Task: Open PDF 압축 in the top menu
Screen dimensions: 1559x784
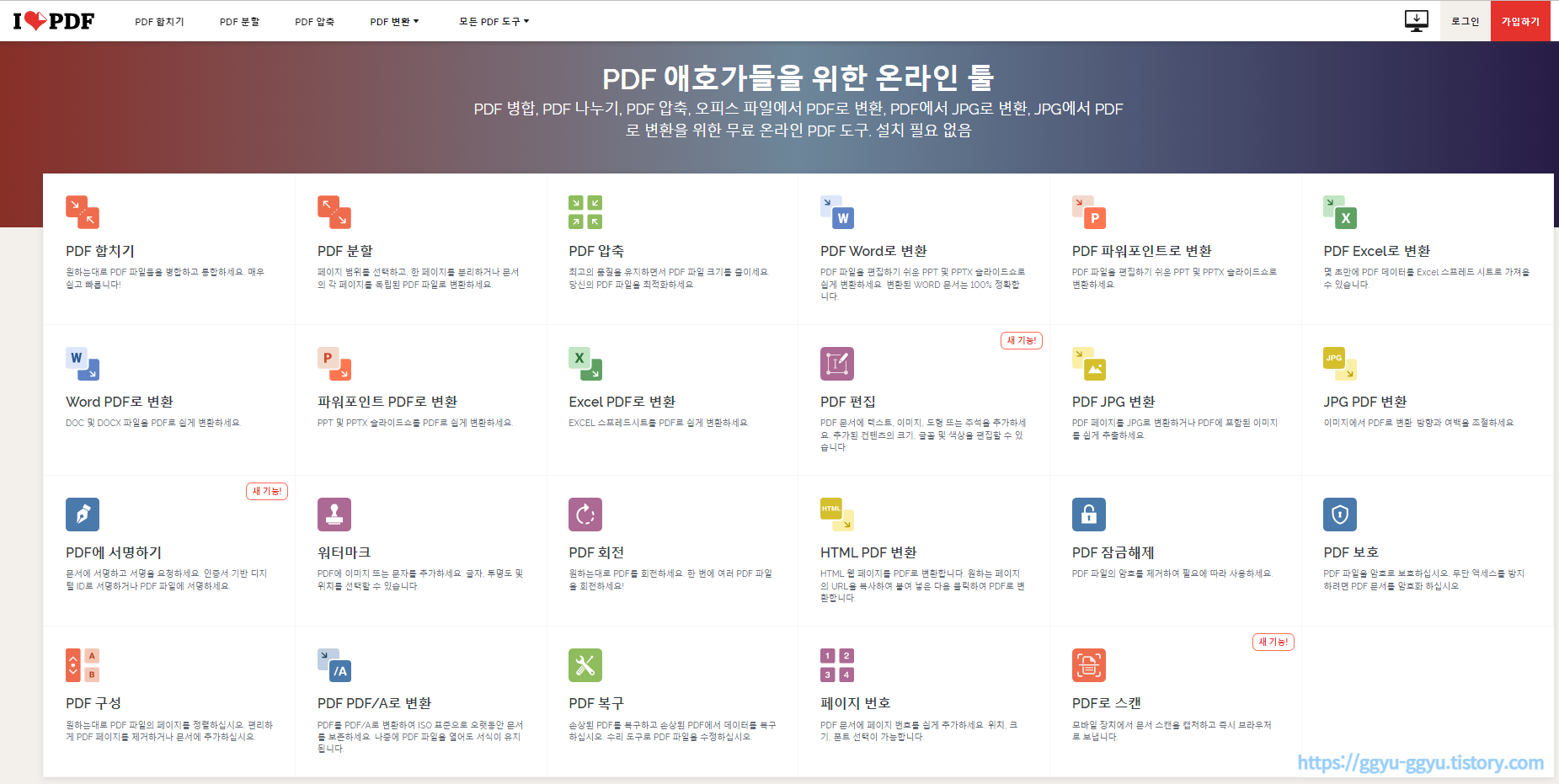Action: click(x=314, y=22)
